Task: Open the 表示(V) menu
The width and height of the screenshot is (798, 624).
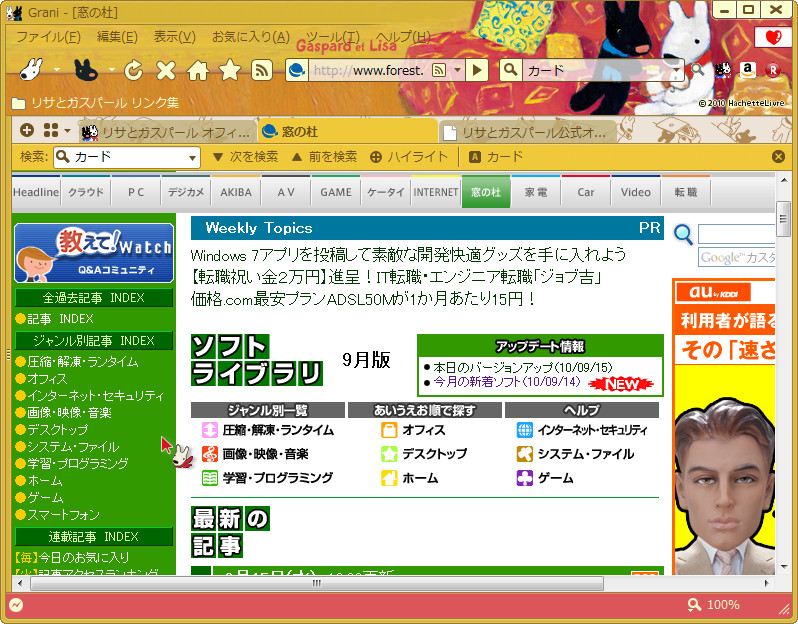Action: point(175,37)
